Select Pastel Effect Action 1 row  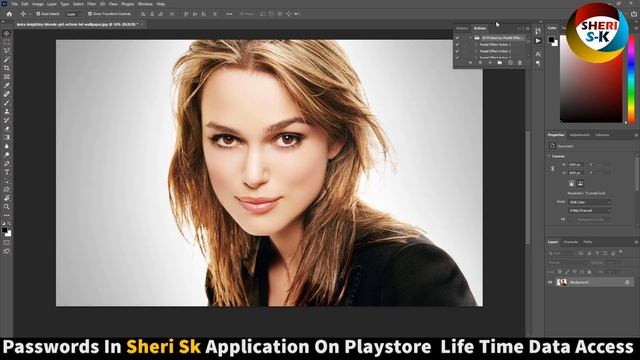click(495, 44)
